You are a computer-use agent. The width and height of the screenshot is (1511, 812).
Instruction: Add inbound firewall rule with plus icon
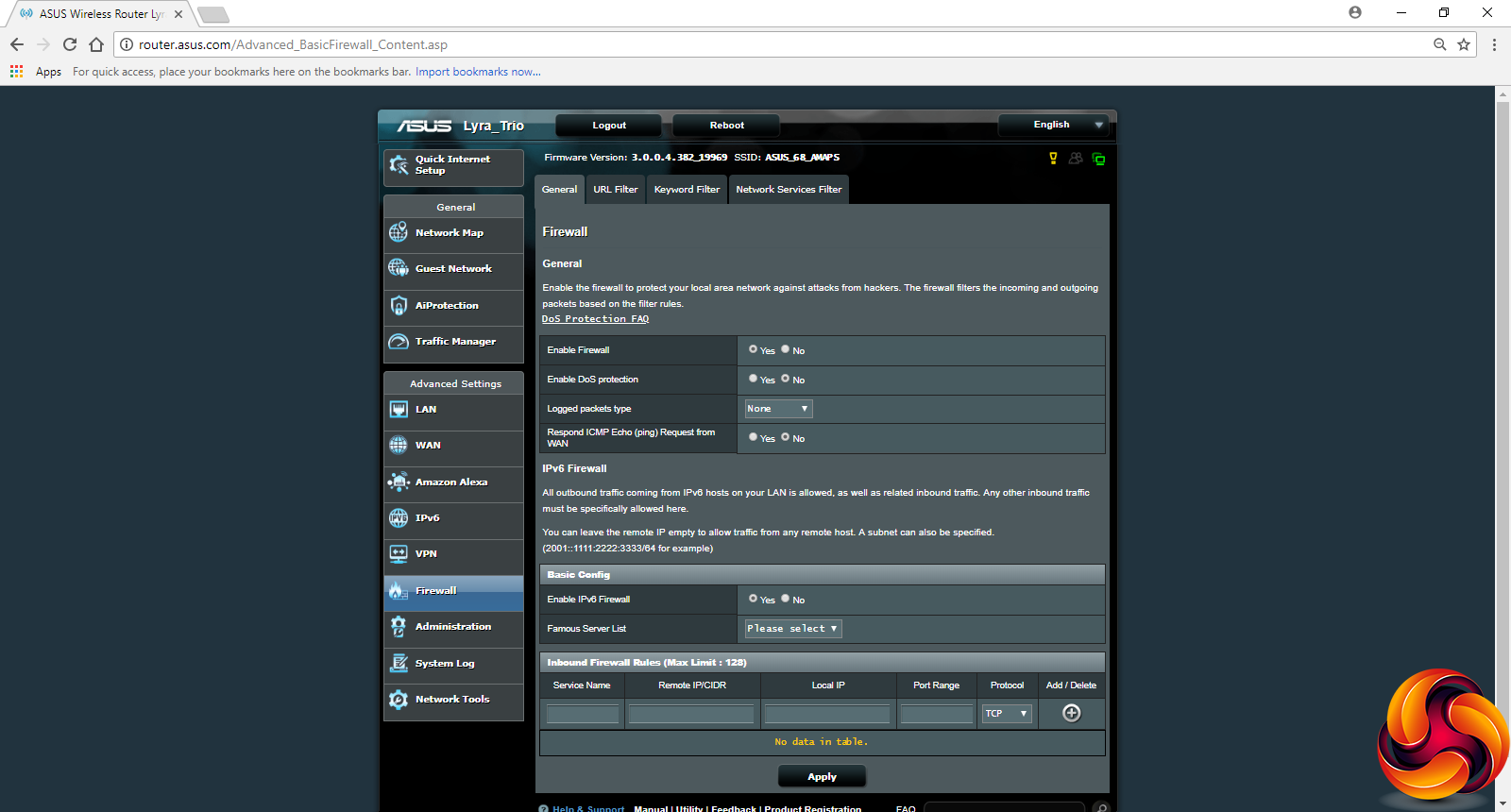click(x=1071, y=713)
